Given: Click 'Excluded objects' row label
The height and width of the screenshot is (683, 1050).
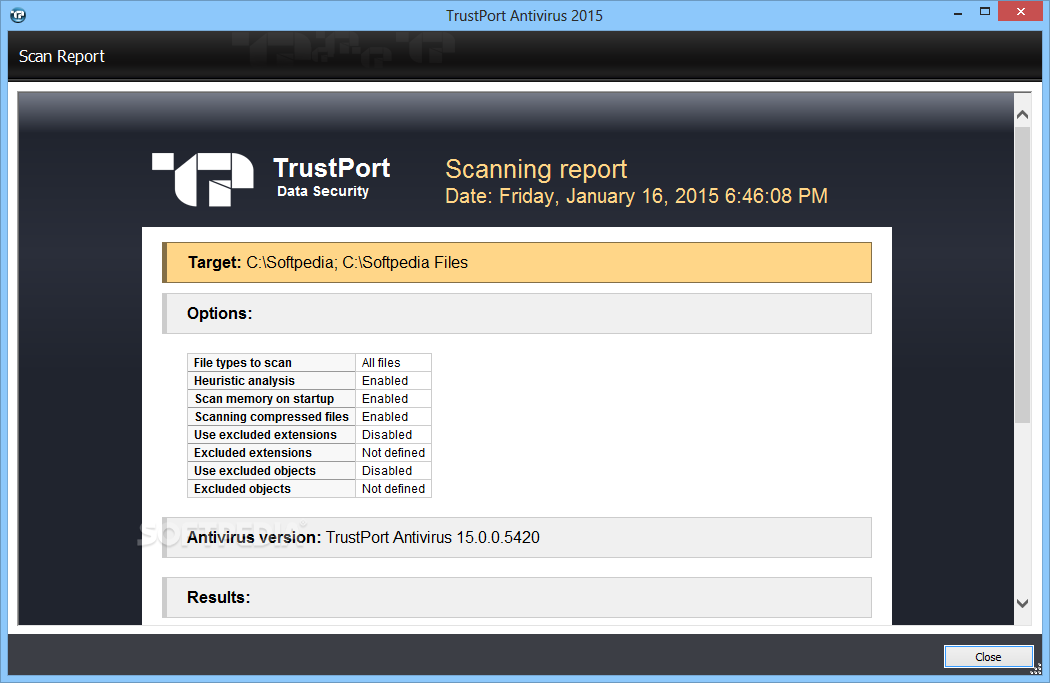Looking at the screenshot, I should point(271,489).
